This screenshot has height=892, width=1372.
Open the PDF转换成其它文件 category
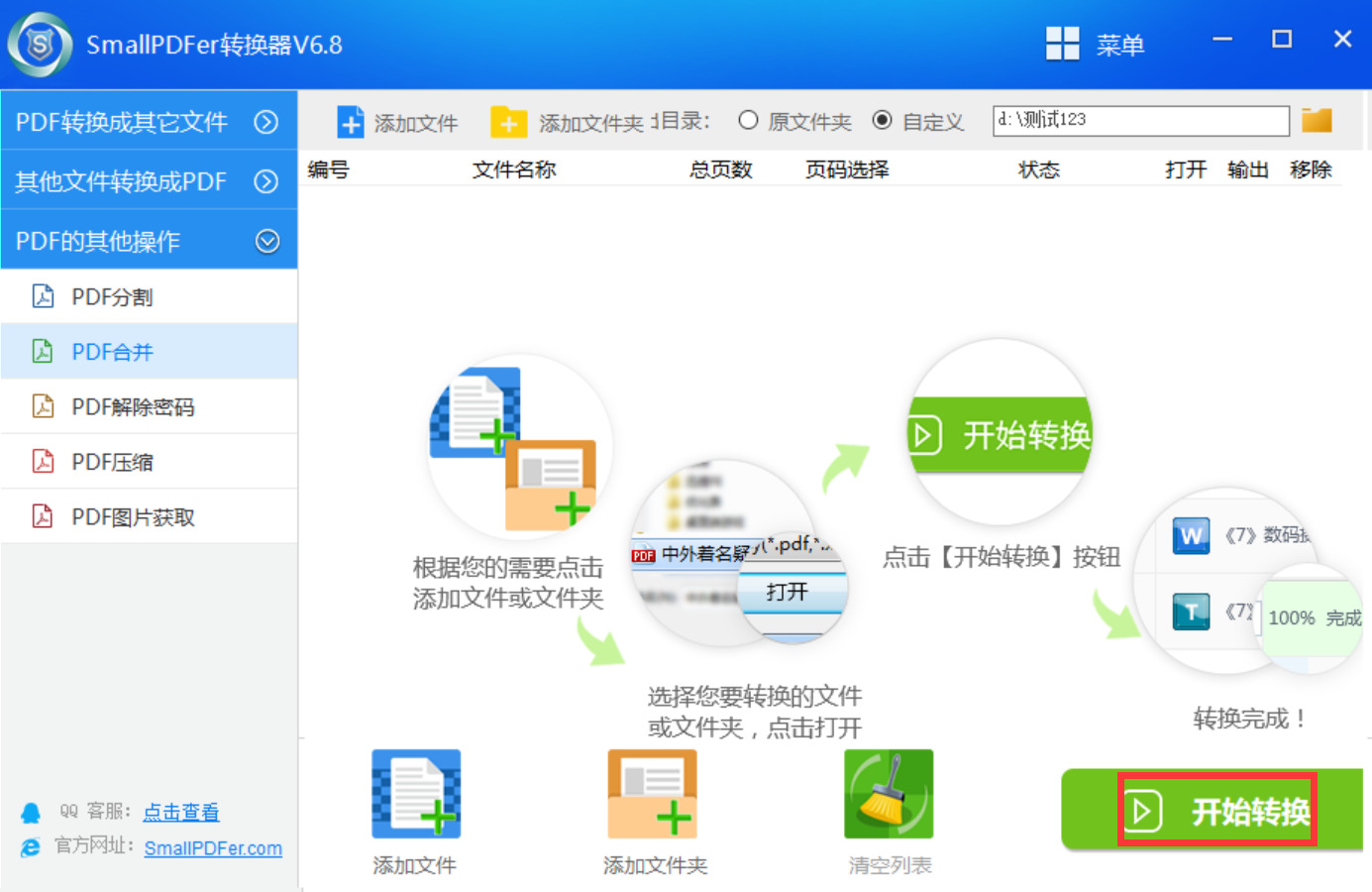[x=149, y=121]
